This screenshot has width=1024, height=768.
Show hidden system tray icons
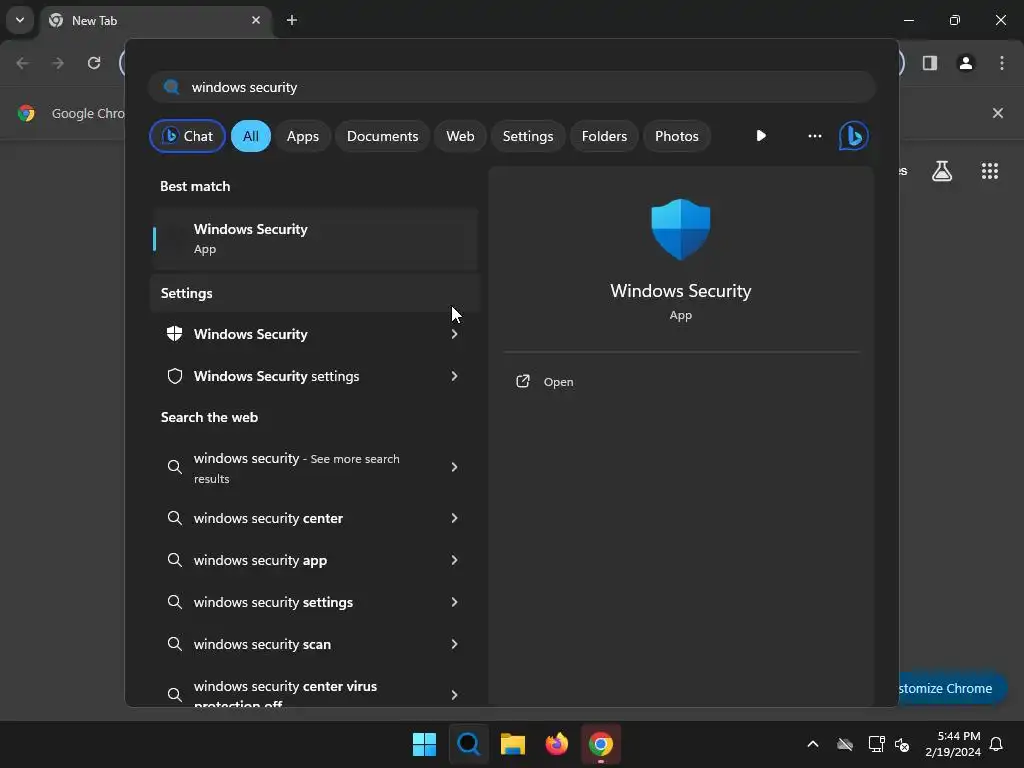tap(812, 744)
